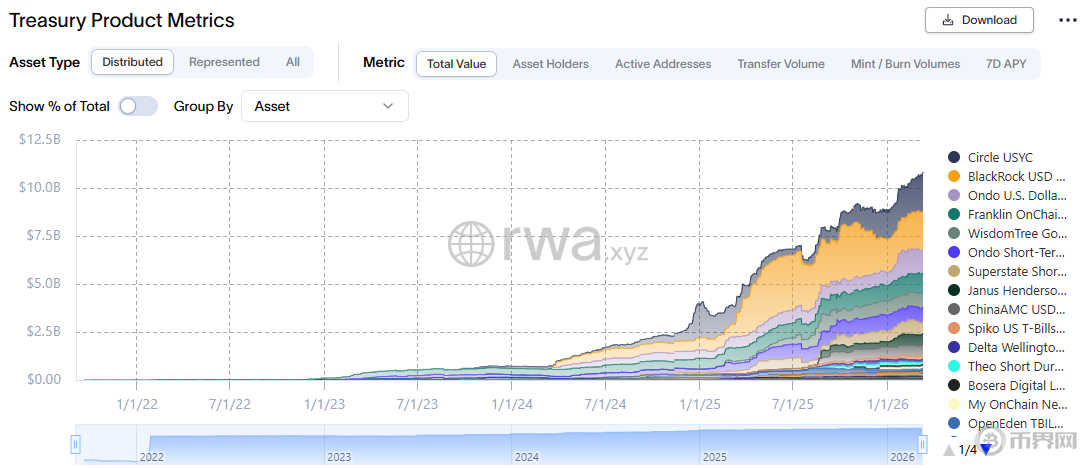The height and width of the screenshot is (468, 1088).
Task: Switch metric to Asset Holders
Action: [x=550, y=64]
